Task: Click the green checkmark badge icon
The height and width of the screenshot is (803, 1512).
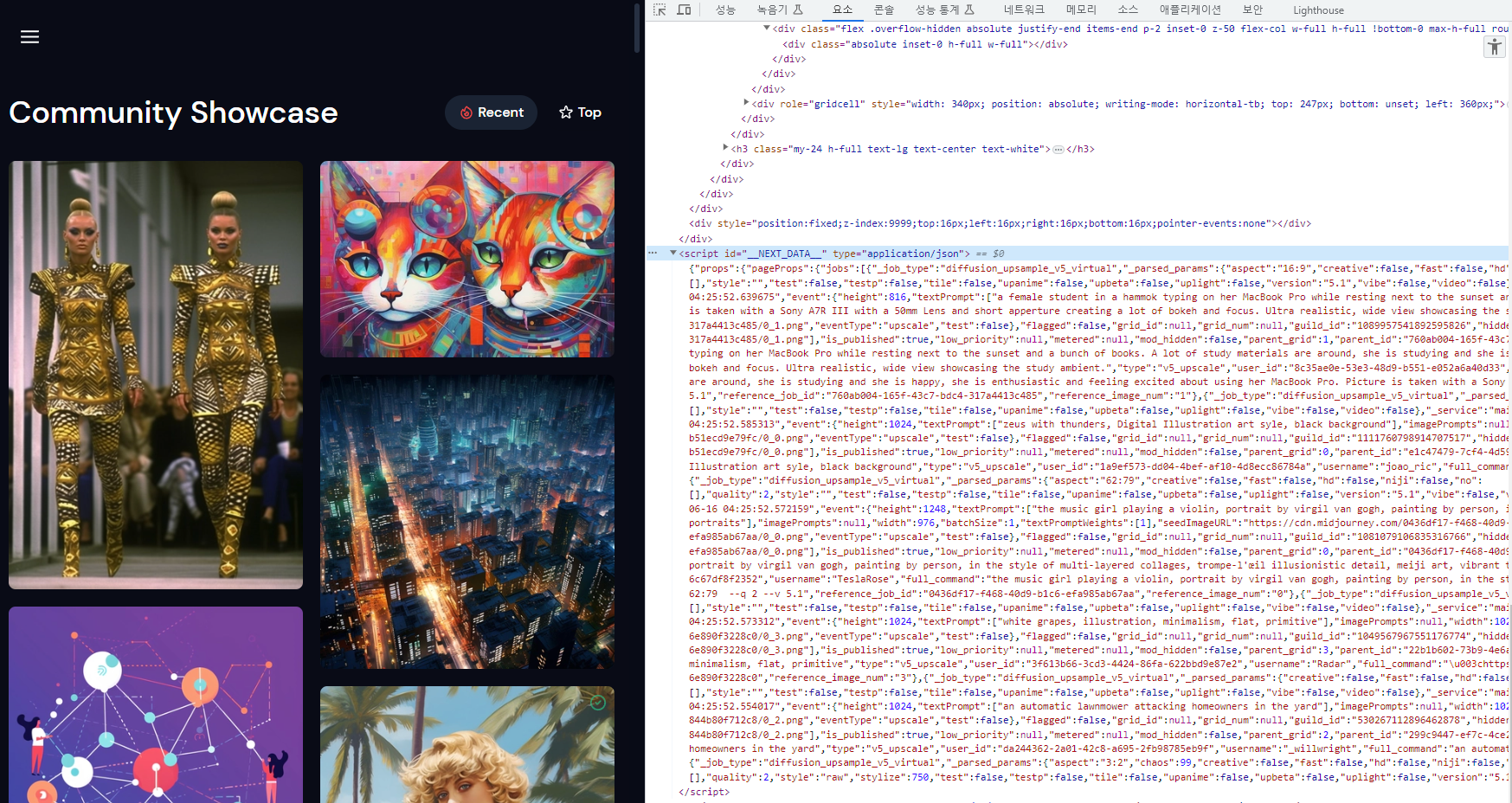Action: pos(597,703)
